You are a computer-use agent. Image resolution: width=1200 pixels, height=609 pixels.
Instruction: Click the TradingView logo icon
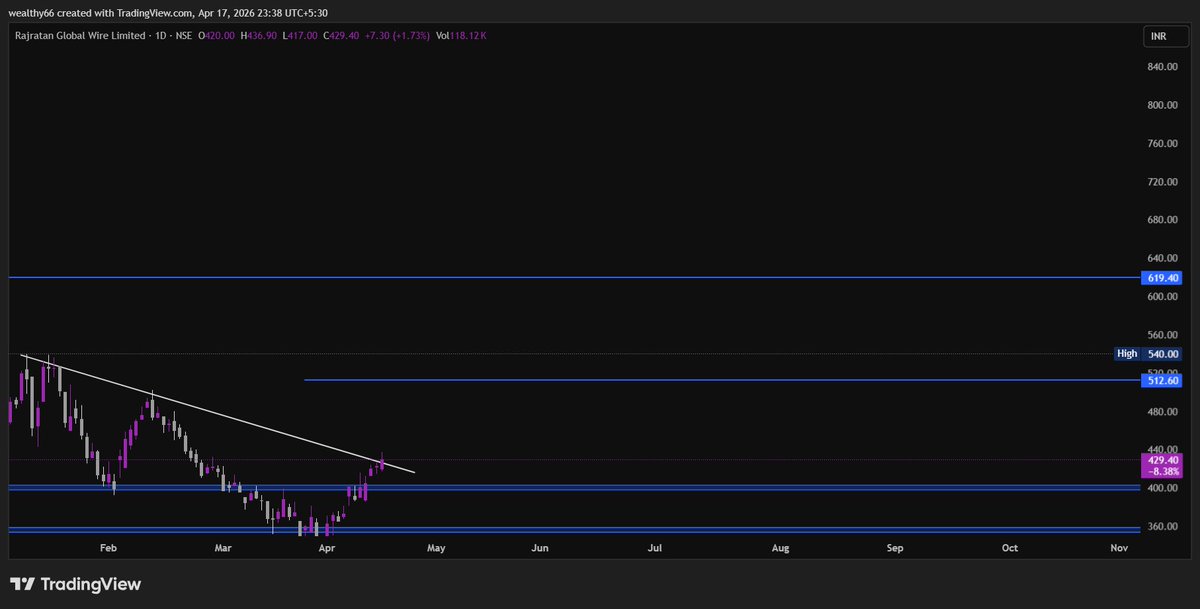25,584
